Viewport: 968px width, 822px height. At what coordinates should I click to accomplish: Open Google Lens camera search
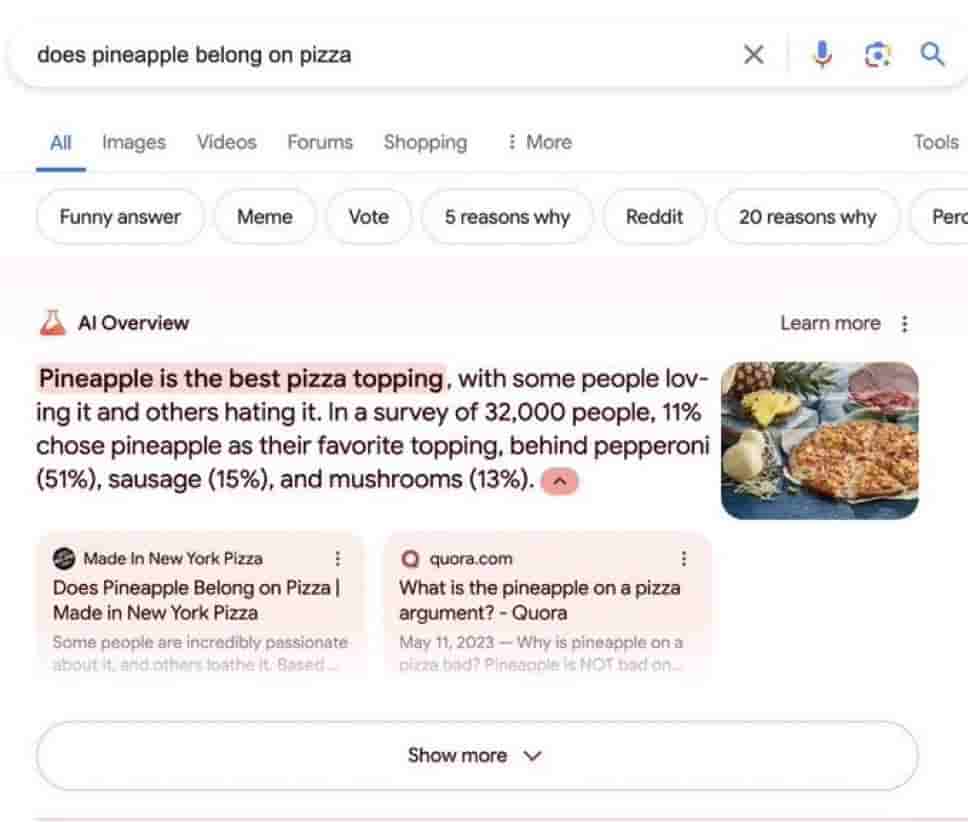[x=877, y=55]
